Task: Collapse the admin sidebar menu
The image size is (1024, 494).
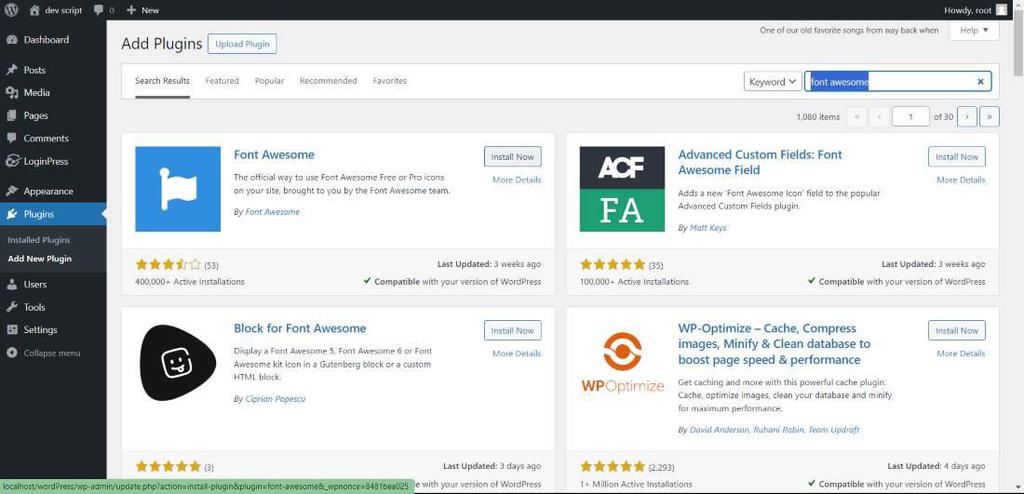Action: (51, 353)
